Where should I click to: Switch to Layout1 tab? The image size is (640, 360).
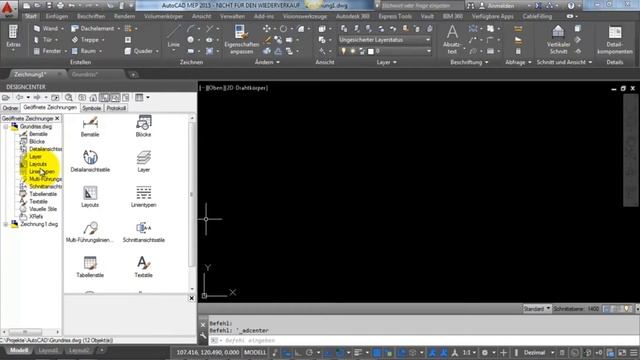tap(48, 351)
